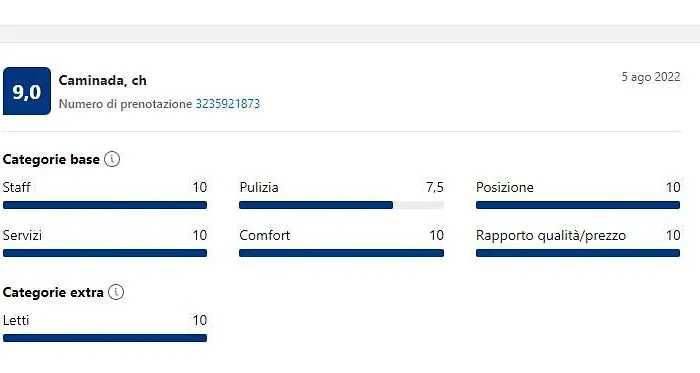This screenshot has width=700, height=373.
Task: Select the reviewer name Caminada, ch
Action: [x=103, y=80]
